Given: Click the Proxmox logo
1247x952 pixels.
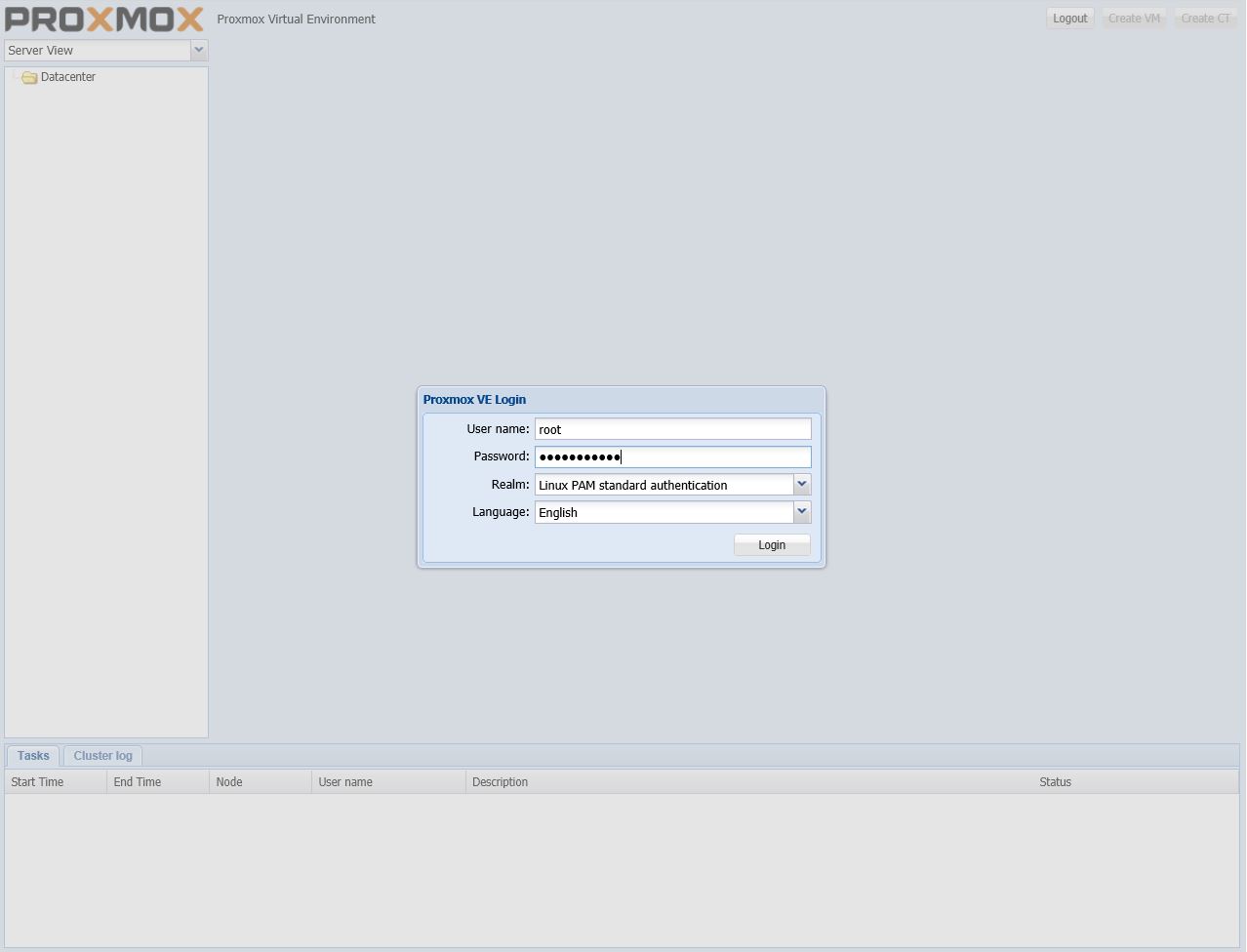Looking at the screenshot, I should tap(104, 19).
